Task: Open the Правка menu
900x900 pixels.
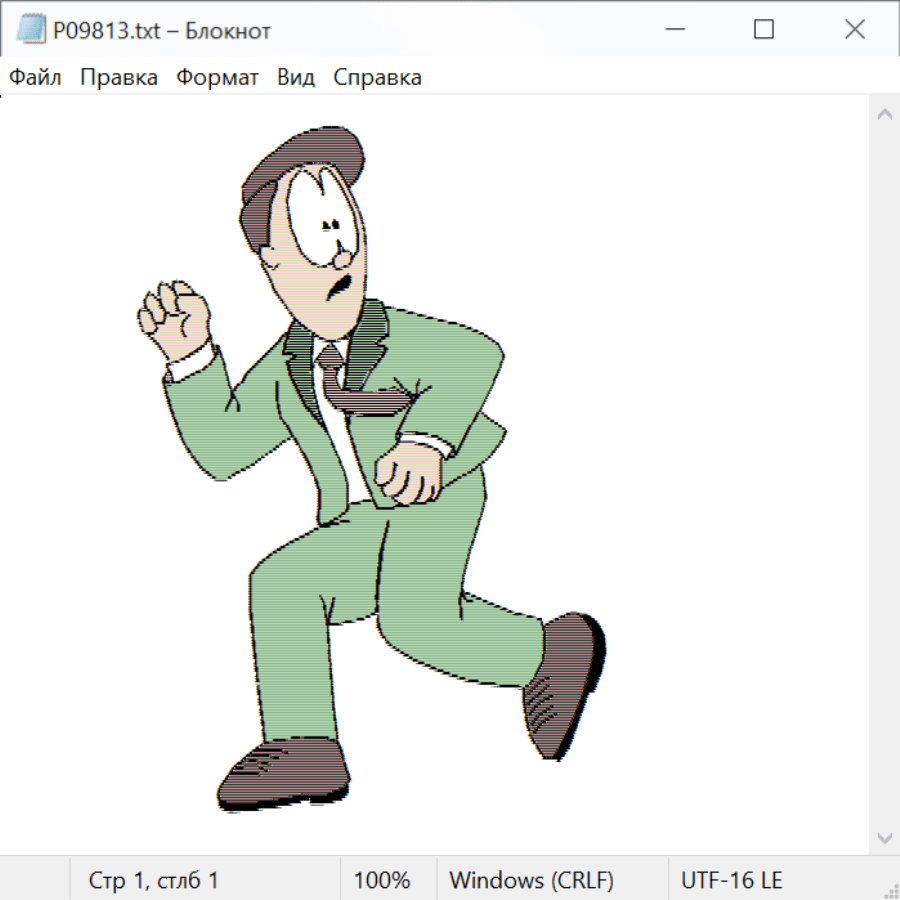Action: pyautogui.click(x=118, y=78)
